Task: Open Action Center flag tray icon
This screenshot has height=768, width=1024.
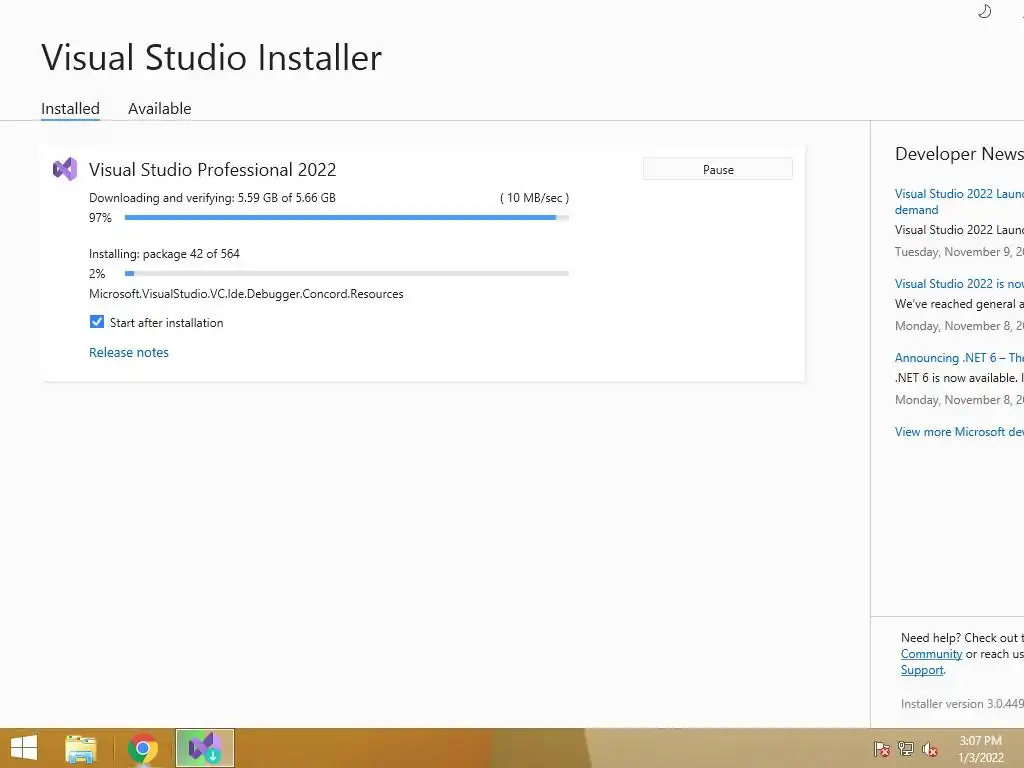Action: coord(881,748)
